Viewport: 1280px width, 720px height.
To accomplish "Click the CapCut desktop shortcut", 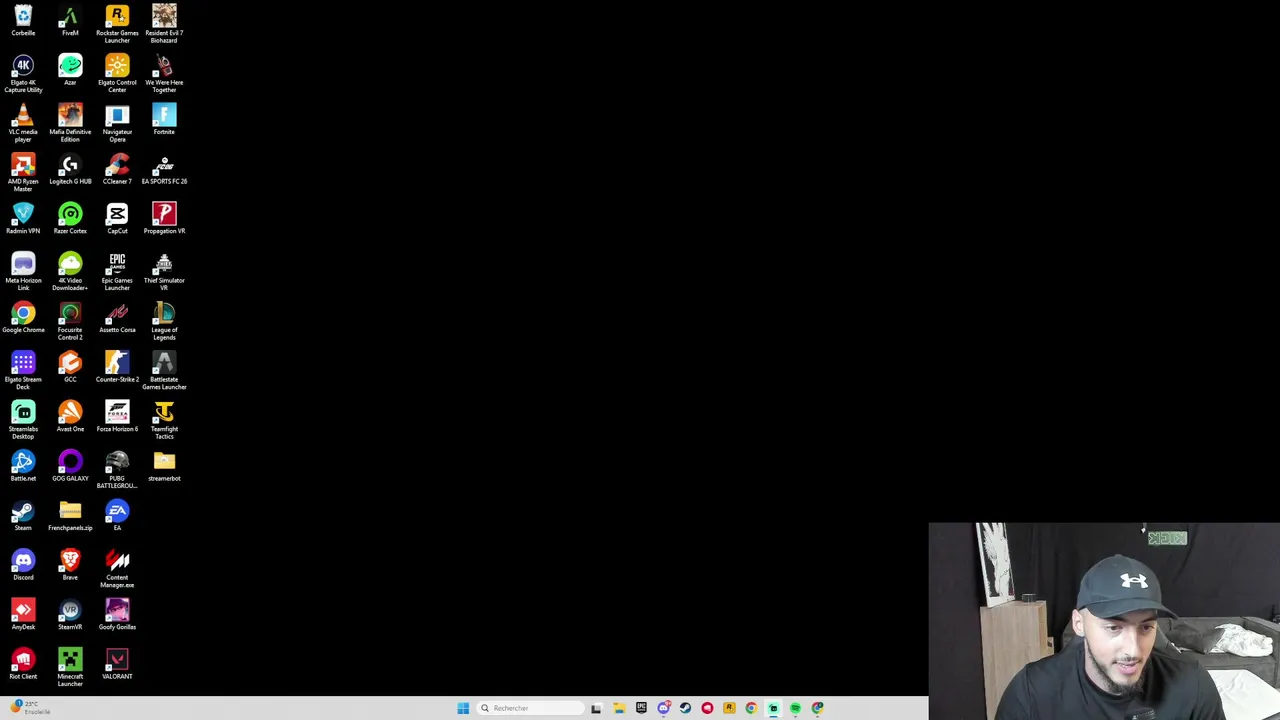I will click(x=117, y=219).
